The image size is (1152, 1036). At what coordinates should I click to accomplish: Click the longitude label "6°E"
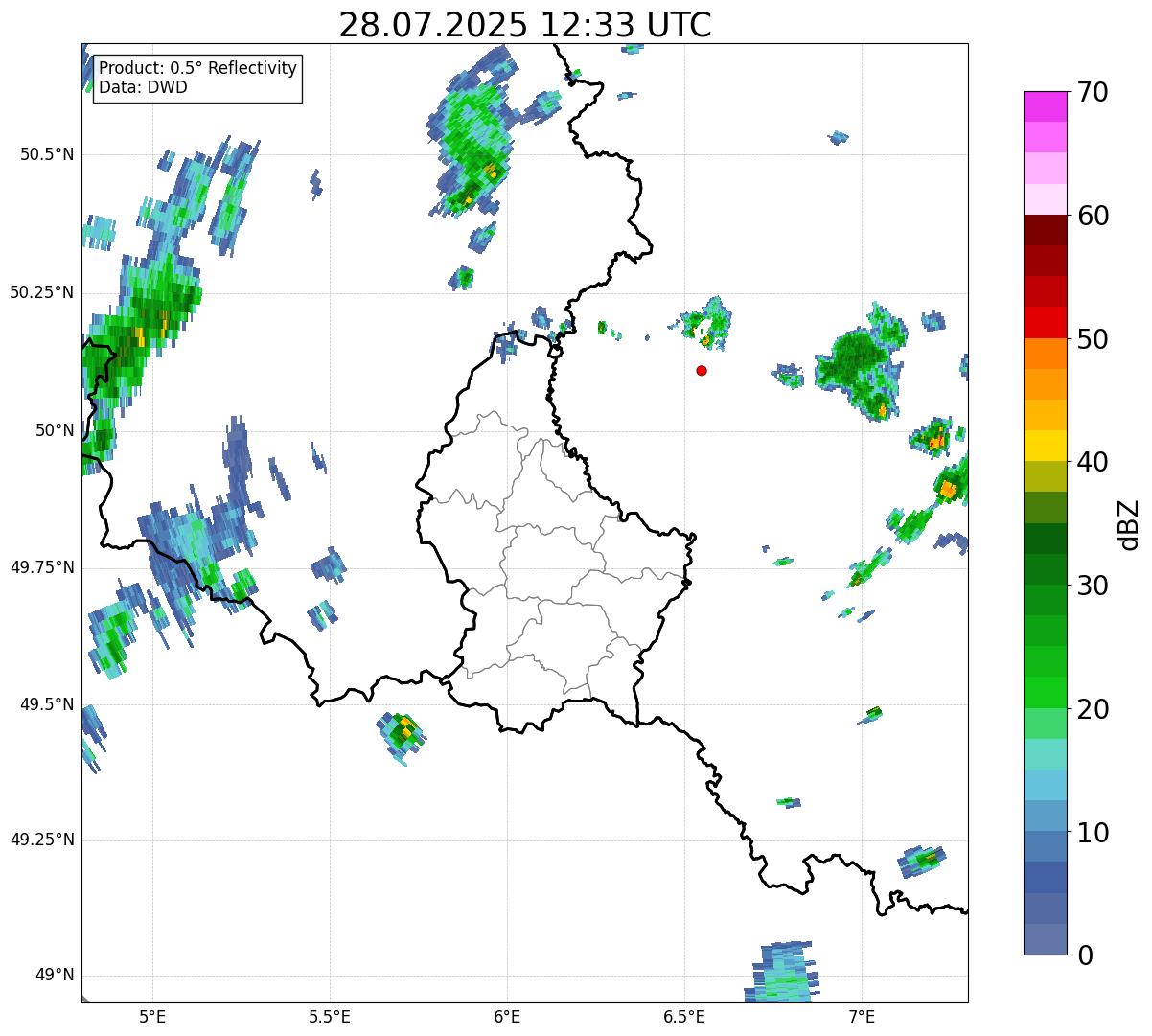(x=507, y=1016)
